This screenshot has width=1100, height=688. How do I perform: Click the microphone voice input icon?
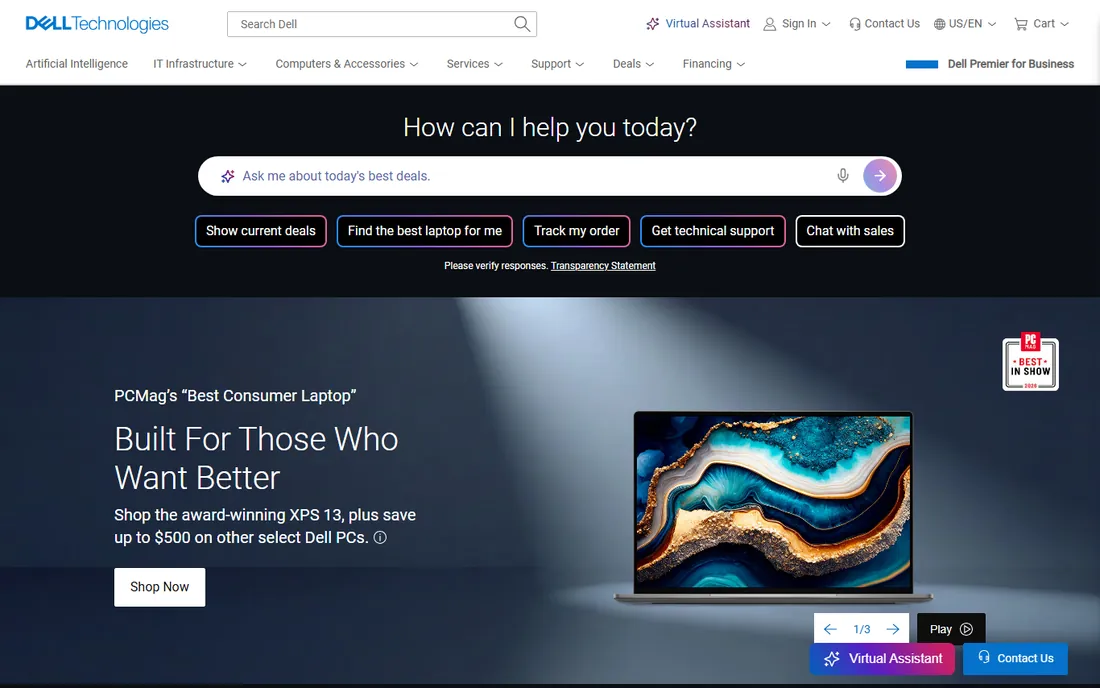[x=843, y=175]
